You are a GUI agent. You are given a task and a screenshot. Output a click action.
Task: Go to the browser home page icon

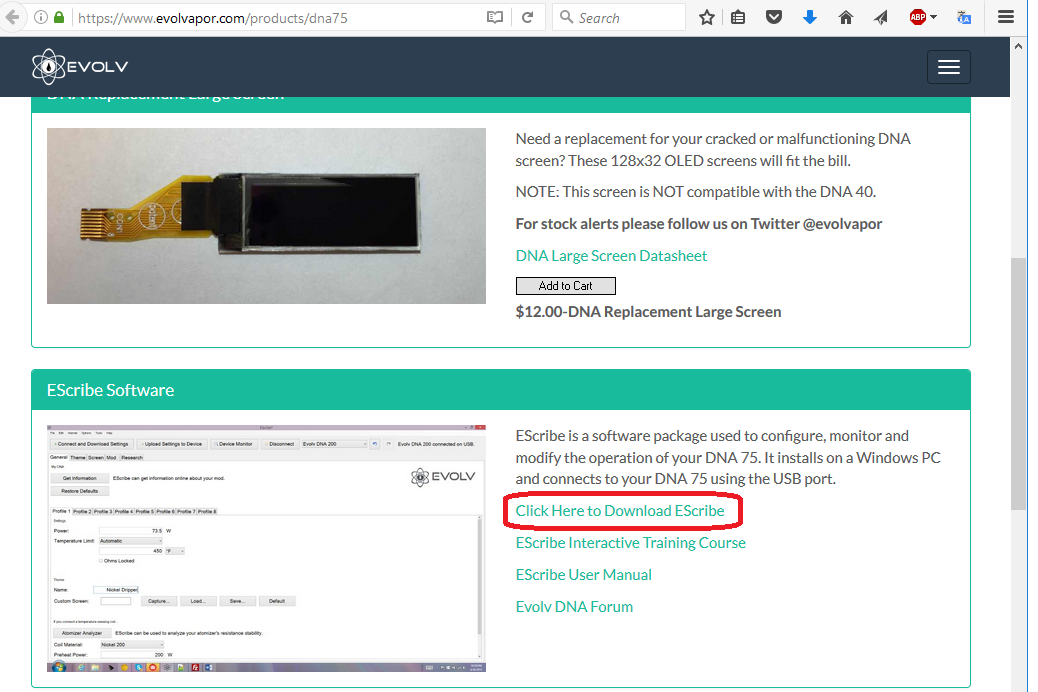click(846, 18)
